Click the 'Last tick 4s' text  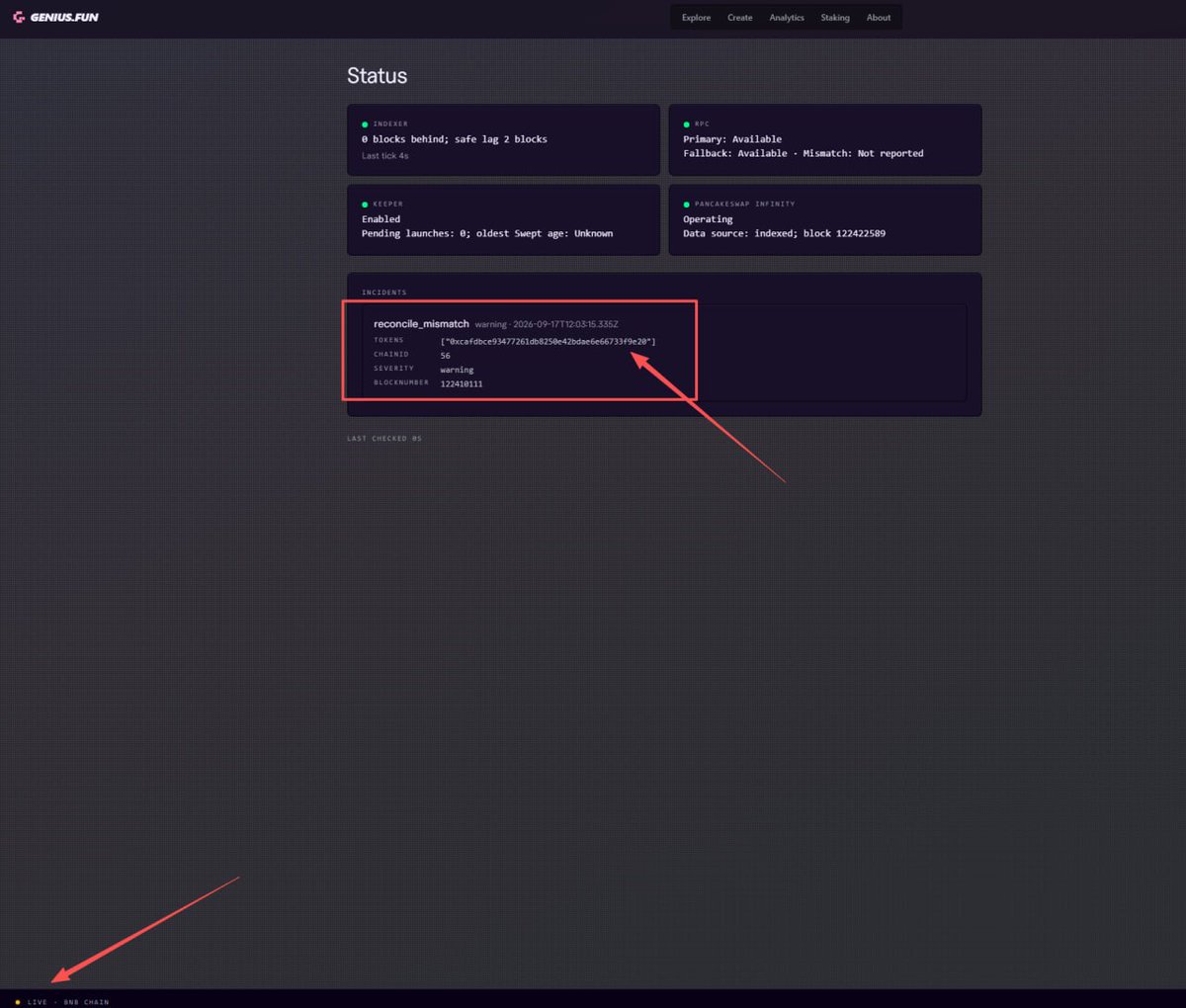pos(385,156)
